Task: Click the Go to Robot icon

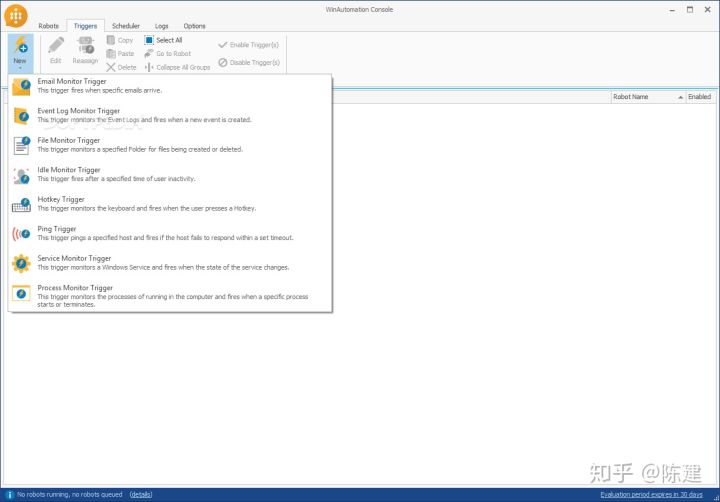Action: pyautogui.click(x=149, y=54)
